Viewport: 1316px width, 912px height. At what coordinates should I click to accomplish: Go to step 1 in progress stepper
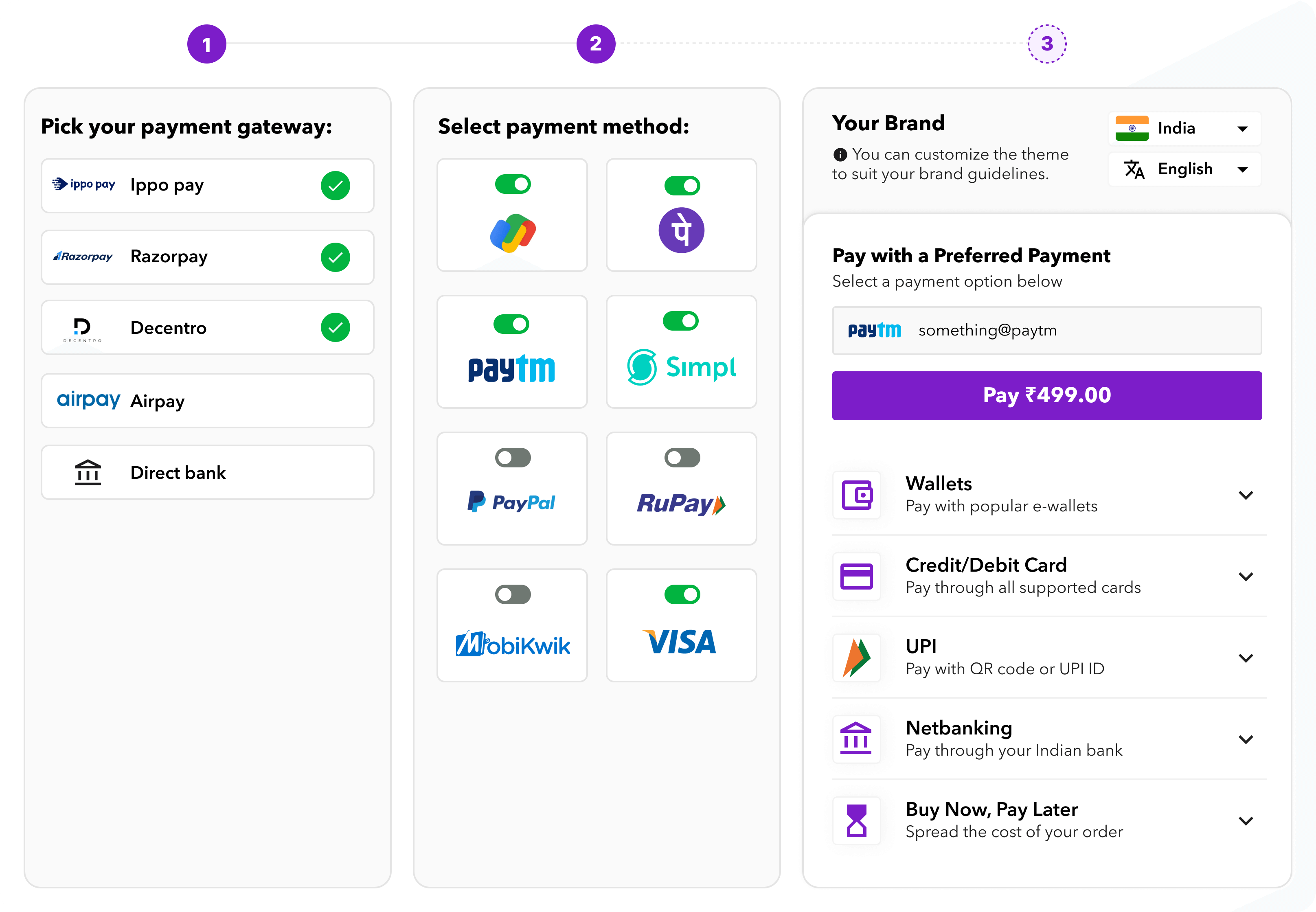[207, 44]
